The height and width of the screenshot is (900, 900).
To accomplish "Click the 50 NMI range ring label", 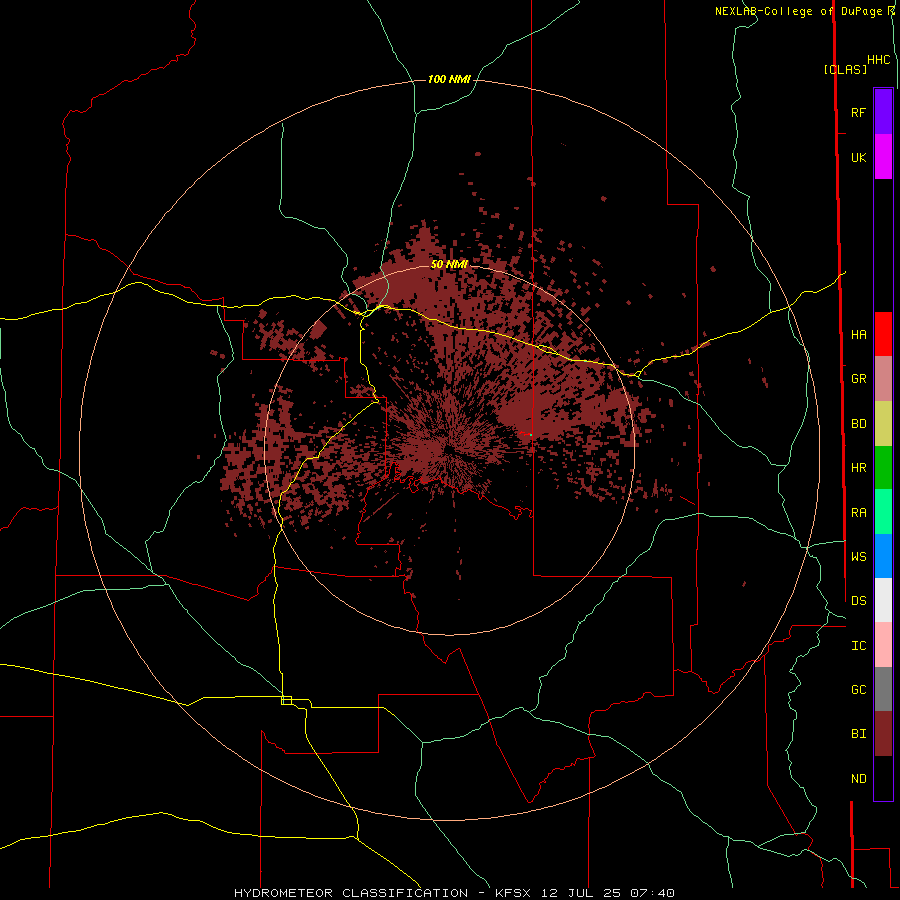I will tap(449, 264).
